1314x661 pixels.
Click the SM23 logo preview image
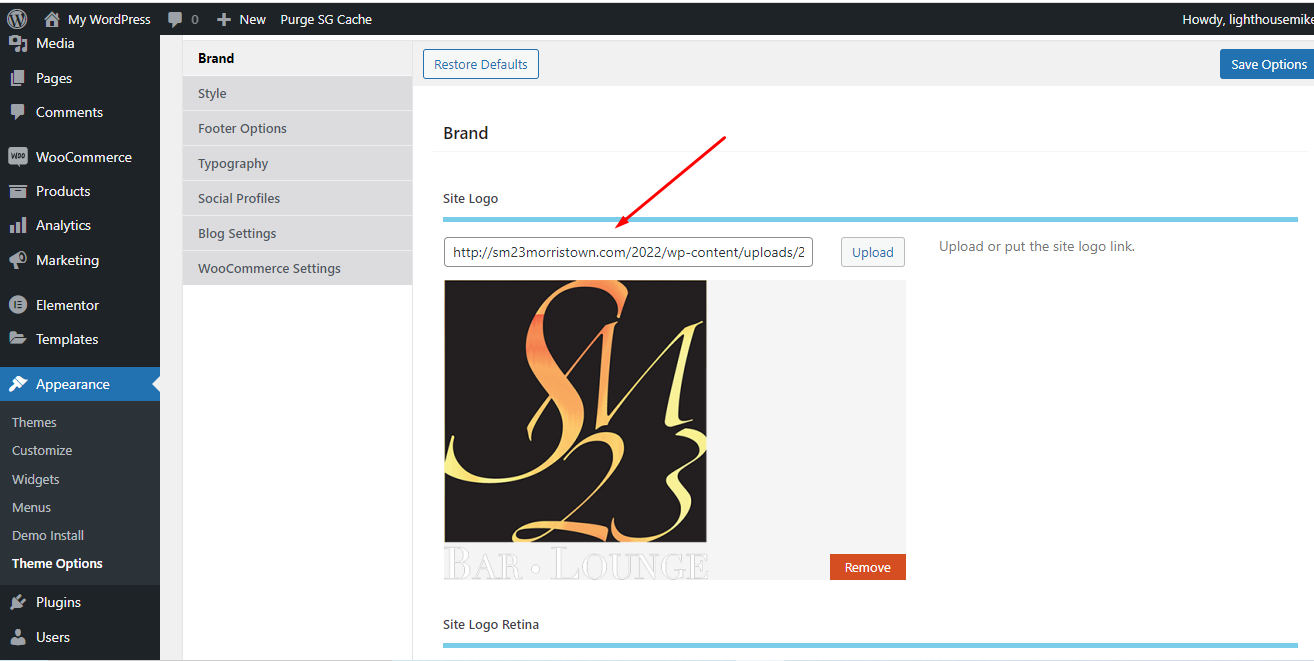coord(575,430)
